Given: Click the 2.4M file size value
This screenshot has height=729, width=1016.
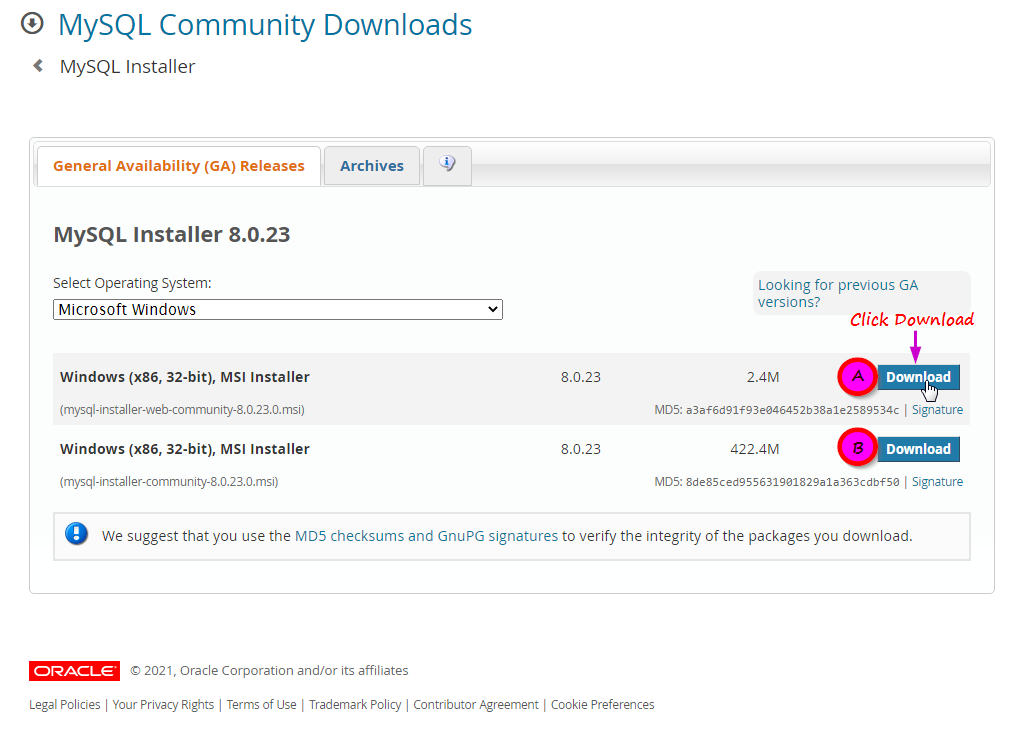Looking at the screenshot, I should (763, 377).
